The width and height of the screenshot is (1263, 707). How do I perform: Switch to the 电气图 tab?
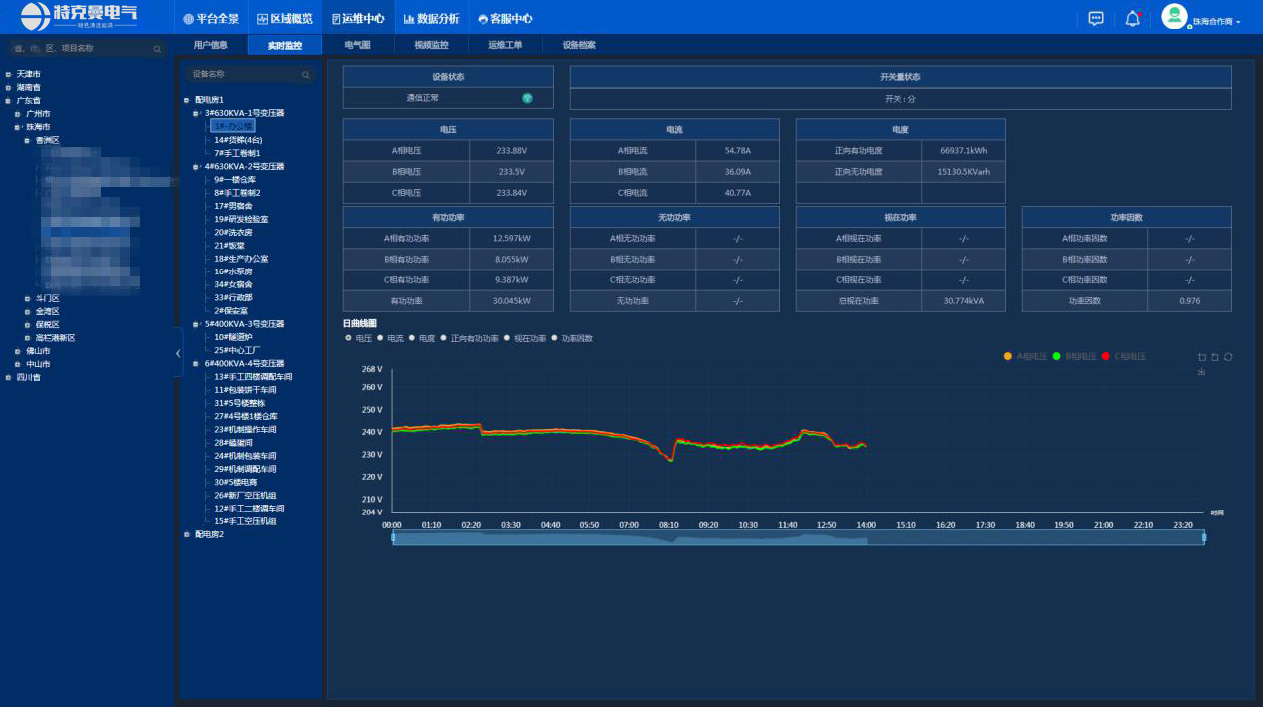[357, 45]
